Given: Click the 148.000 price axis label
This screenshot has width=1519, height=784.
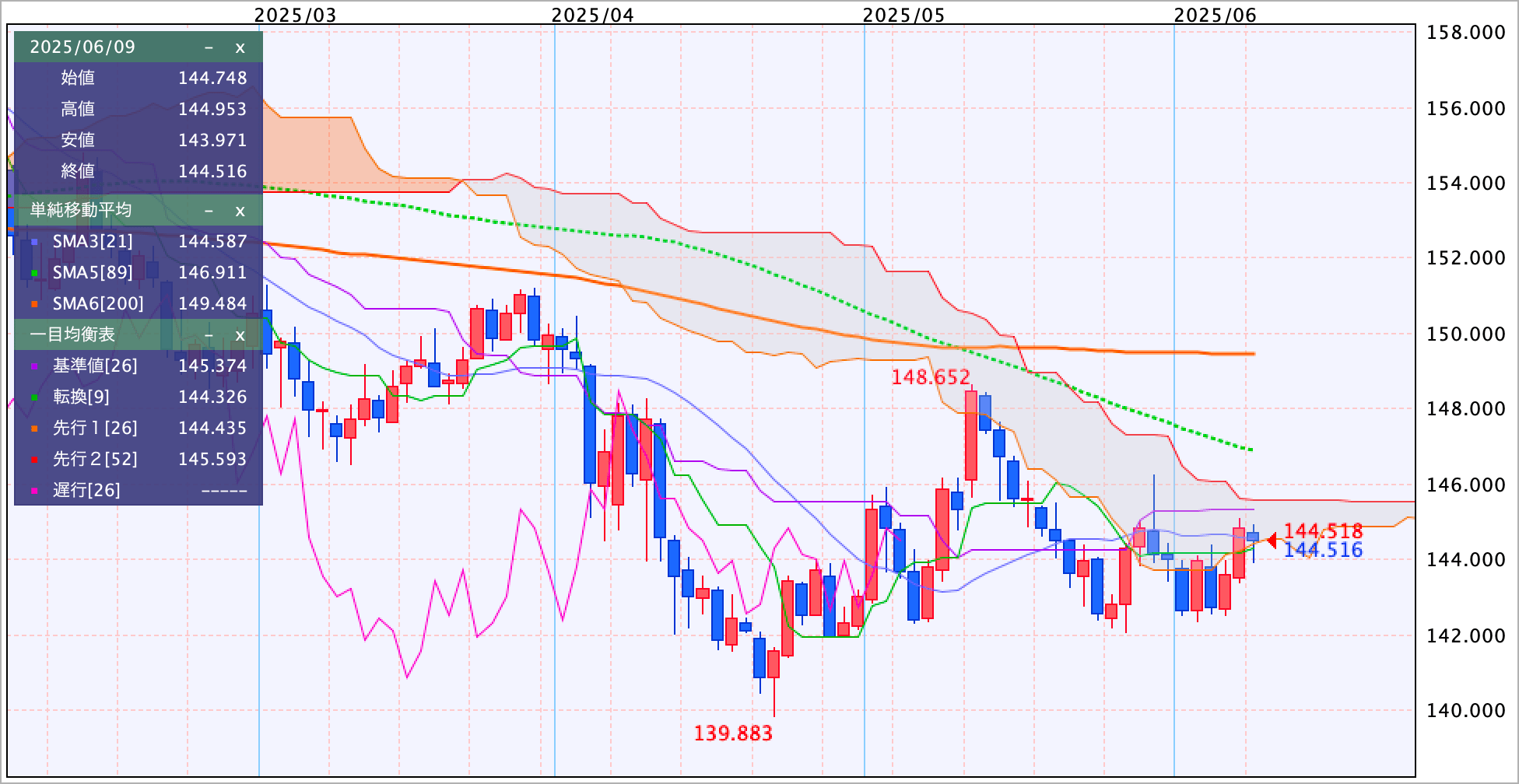Looking at the screenshot, I should [1465, 409].
